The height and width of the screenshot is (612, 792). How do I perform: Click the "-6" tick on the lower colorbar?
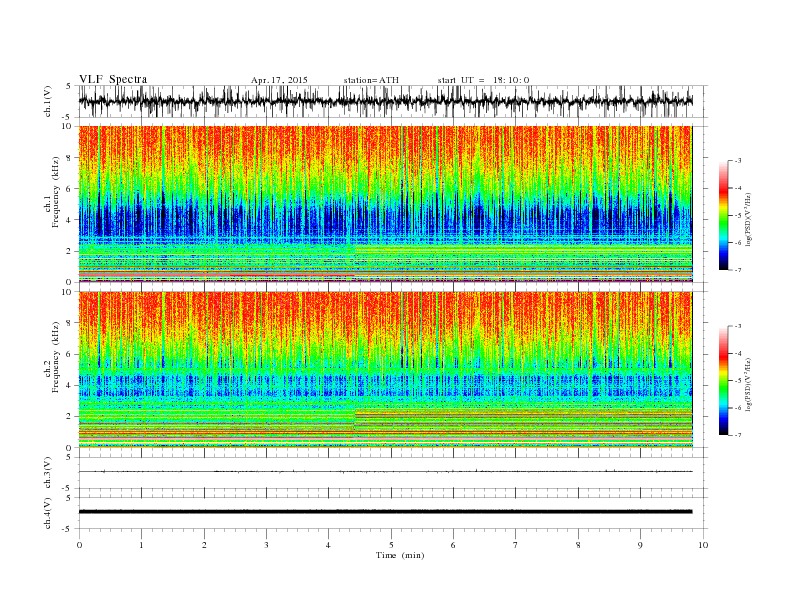coord(738,408)
